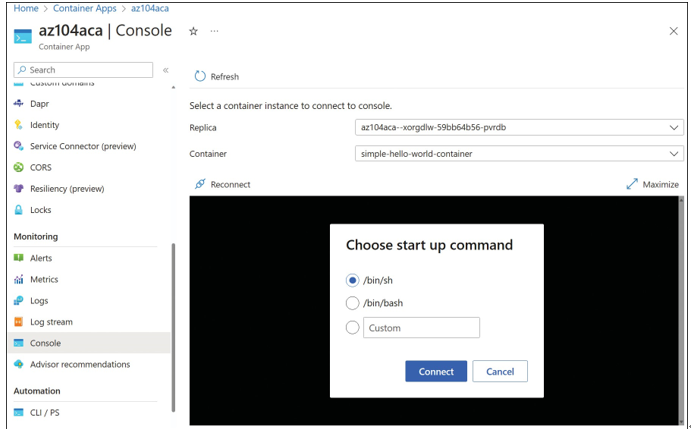Image resolution: width=691 pixels, height=431 pixels.
Task: Close the Console blade with X
Action: coord(673,31)
